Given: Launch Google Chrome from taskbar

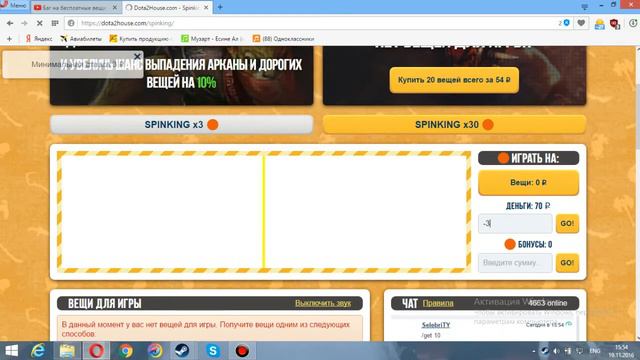Looking at the screenshot, I should coord(126,351).
